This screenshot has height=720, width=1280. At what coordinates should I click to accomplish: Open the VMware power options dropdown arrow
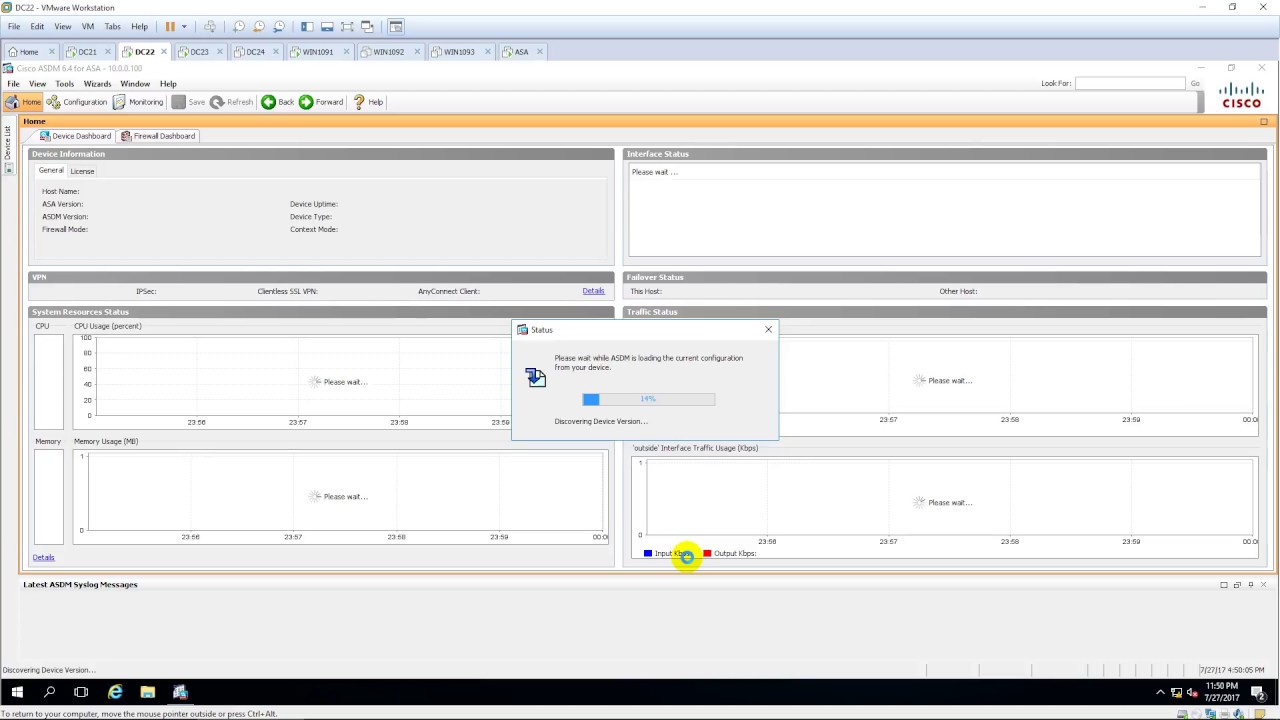point(184,26)
